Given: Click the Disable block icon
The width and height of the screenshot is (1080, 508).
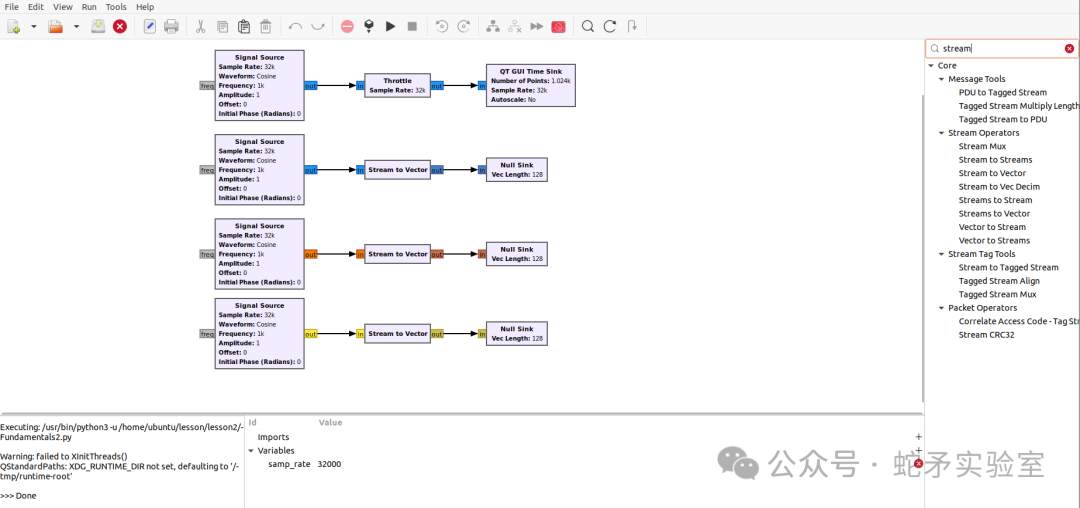Looking at the screenshot, I should pos(515,27).
